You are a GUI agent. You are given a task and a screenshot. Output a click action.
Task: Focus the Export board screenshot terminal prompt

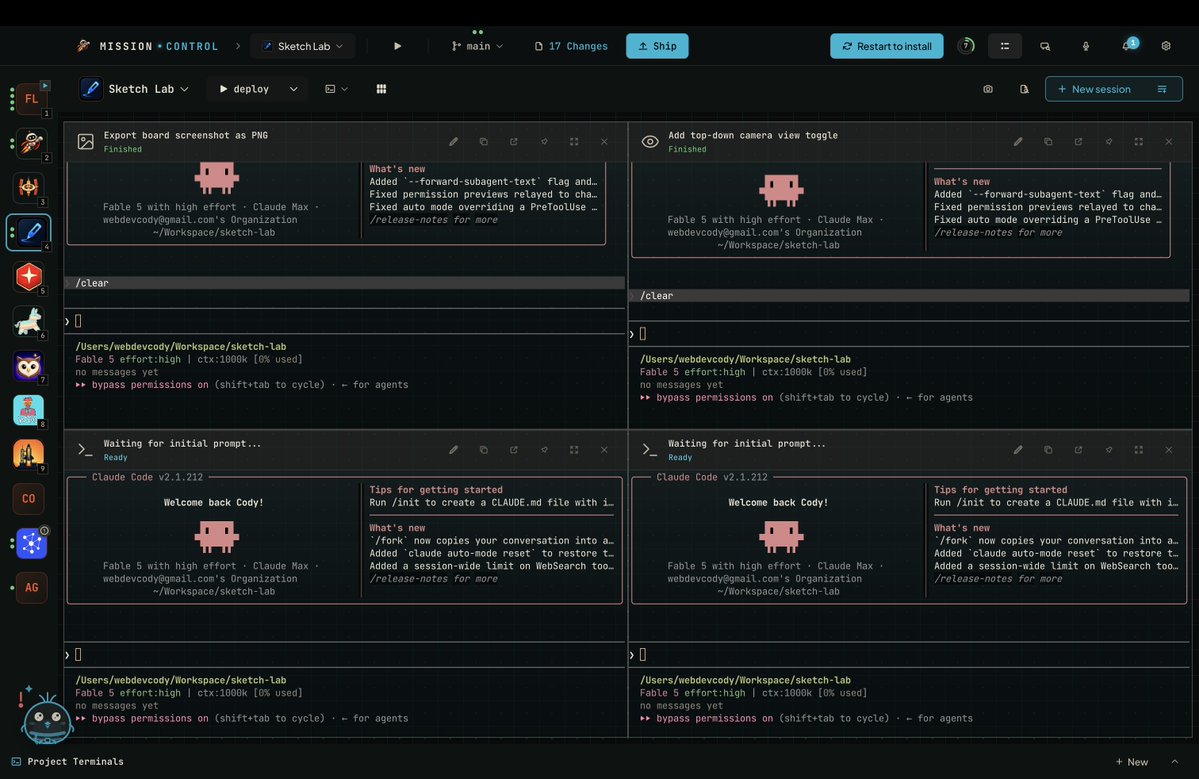coord(345,321)
